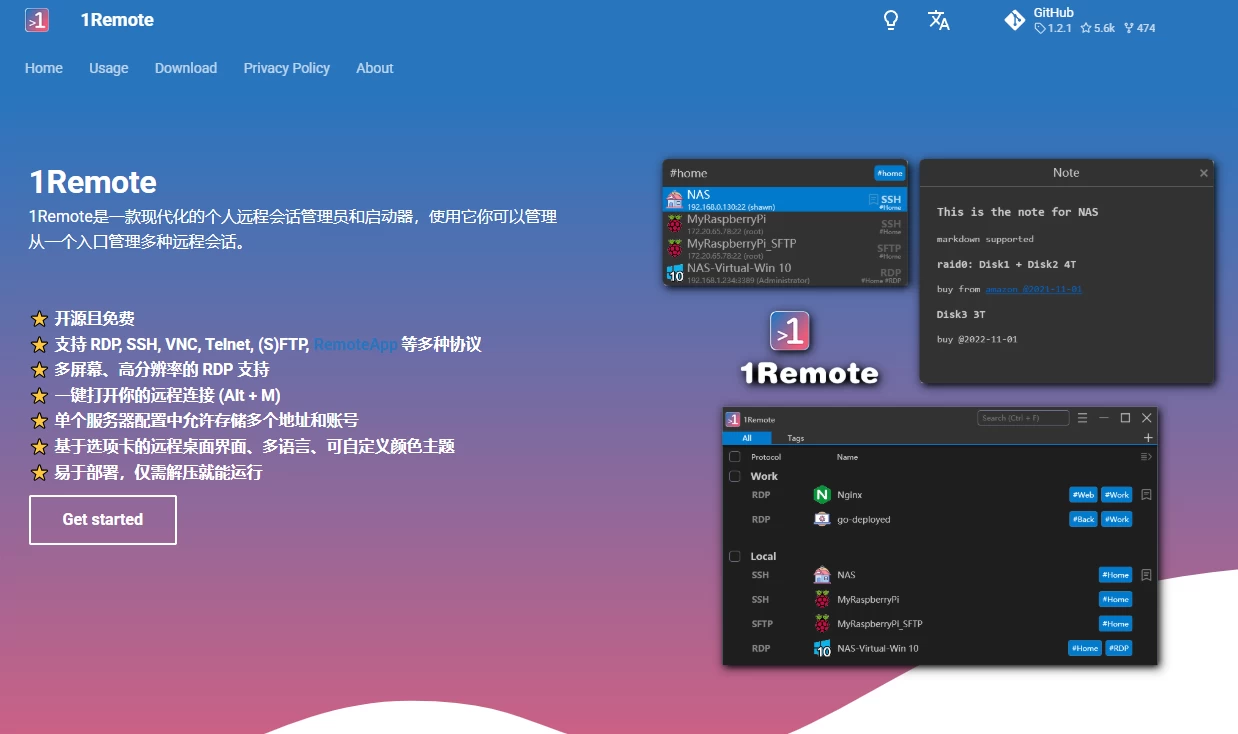Toggle light/dark theme via lightbulb icon
Image resolution: width=1238 pixels, height=734 pixels.
click(x=891, y=20)
